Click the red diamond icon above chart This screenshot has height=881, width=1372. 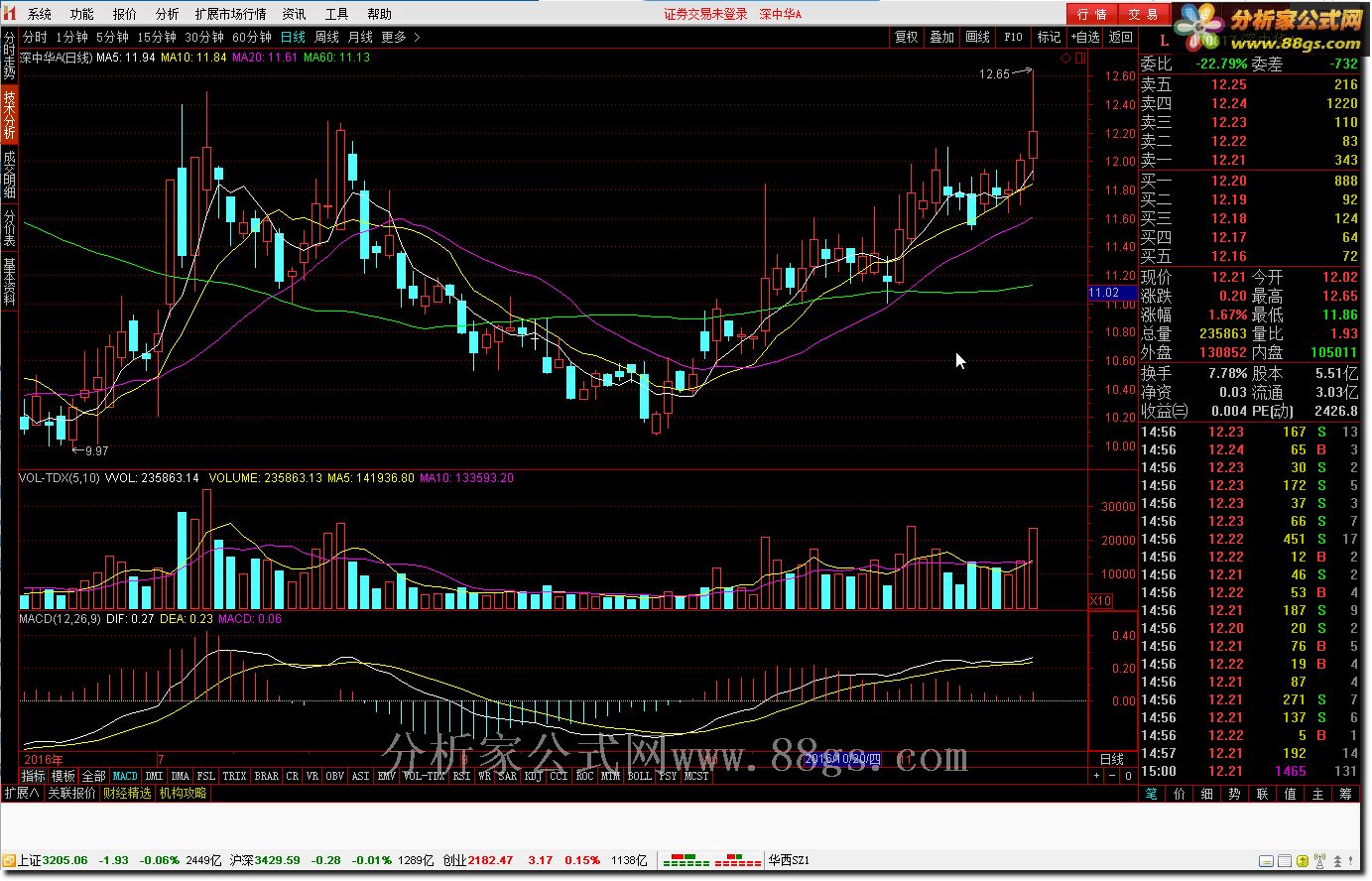pyautogui.click(x=1066, y=58)
